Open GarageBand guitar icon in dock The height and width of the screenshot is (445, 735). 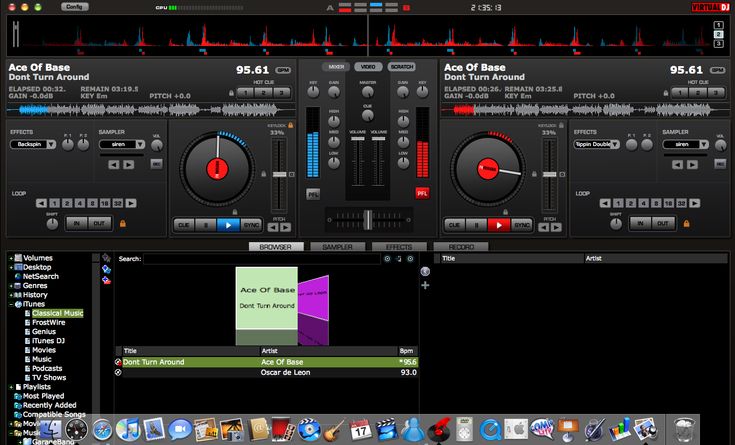point(334,430)
